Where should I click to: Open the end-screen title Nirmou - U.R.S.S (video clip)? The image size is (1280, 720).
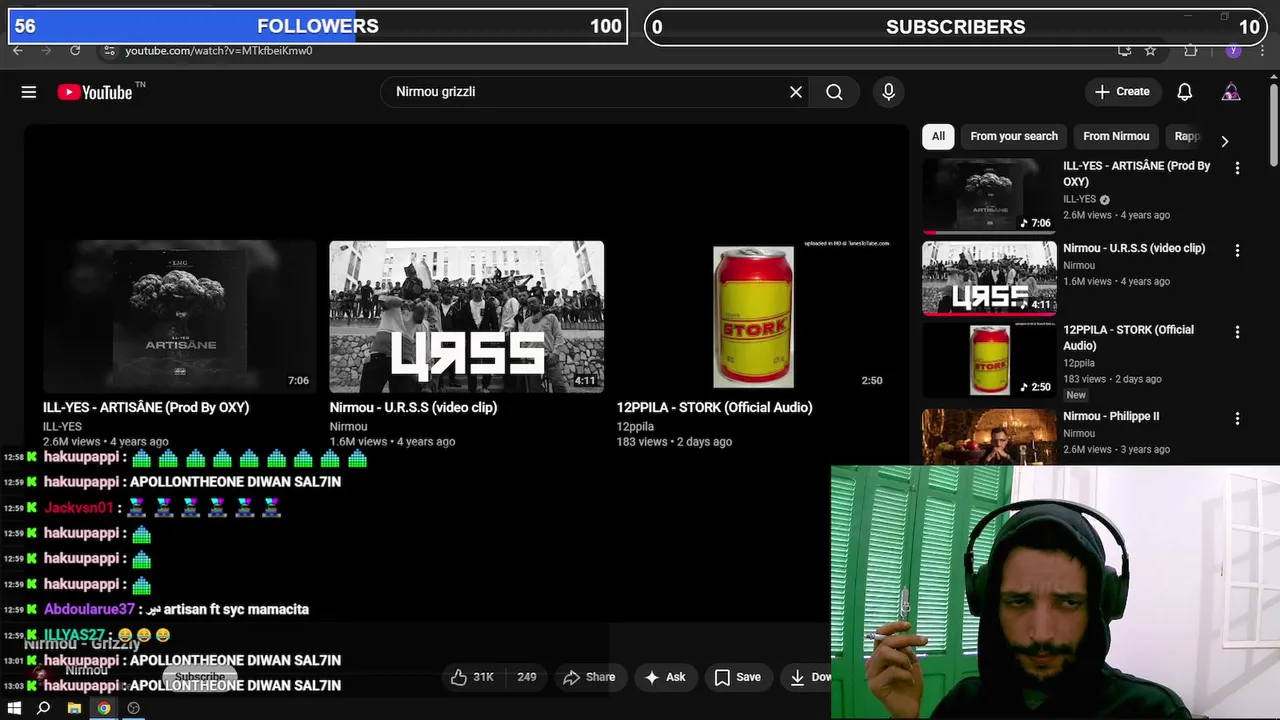click(x=413, y=407)
